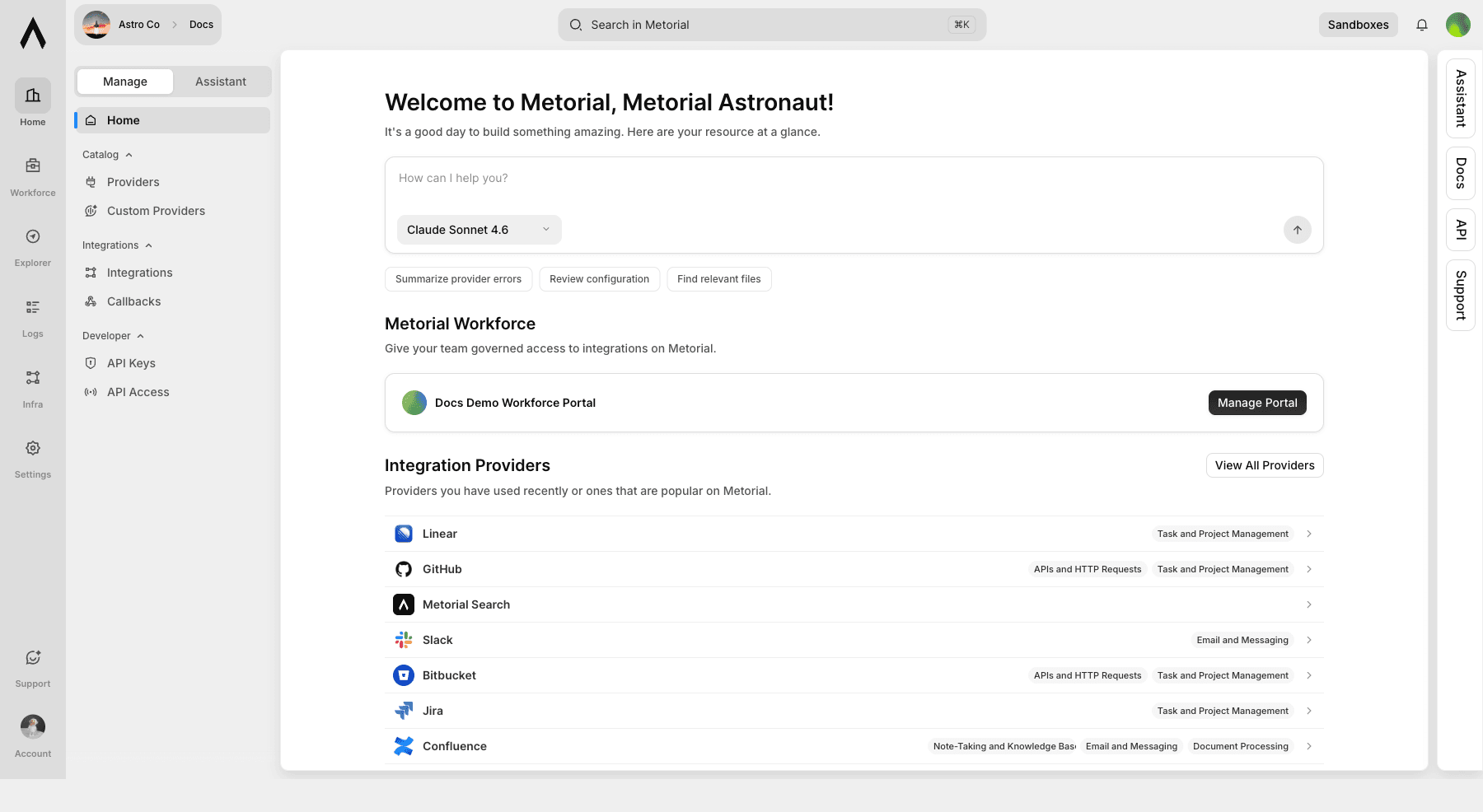Open Providers in the sidebar
This screenshot has height=812, width=1483.
(172, 182)
